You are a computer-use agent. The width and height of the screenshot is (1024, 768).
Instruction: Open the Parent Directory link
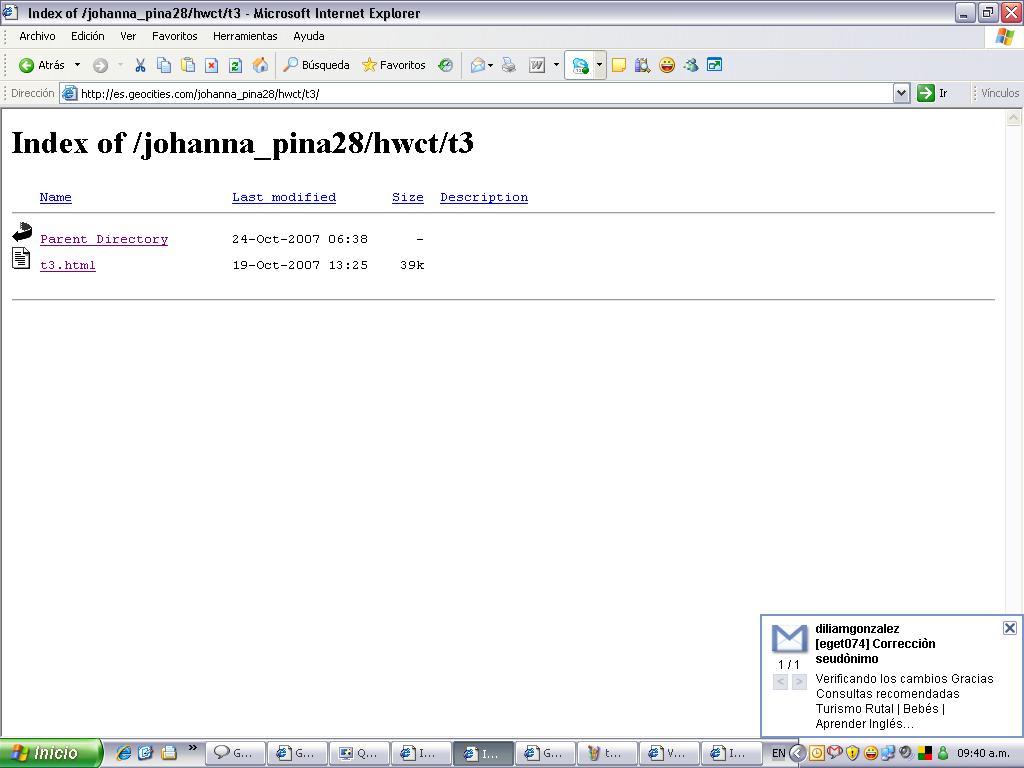coord(104,239)
